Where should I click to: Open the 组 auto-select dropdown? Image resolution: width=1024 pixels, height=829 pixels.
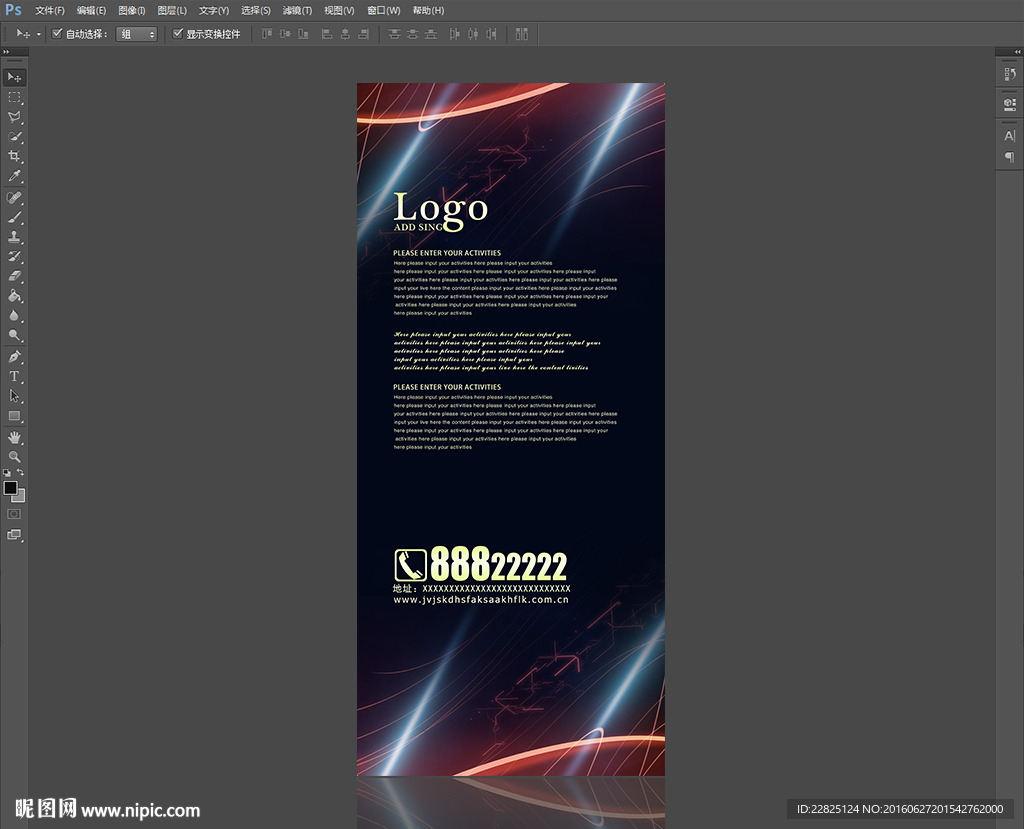click(x=137, y=34)
